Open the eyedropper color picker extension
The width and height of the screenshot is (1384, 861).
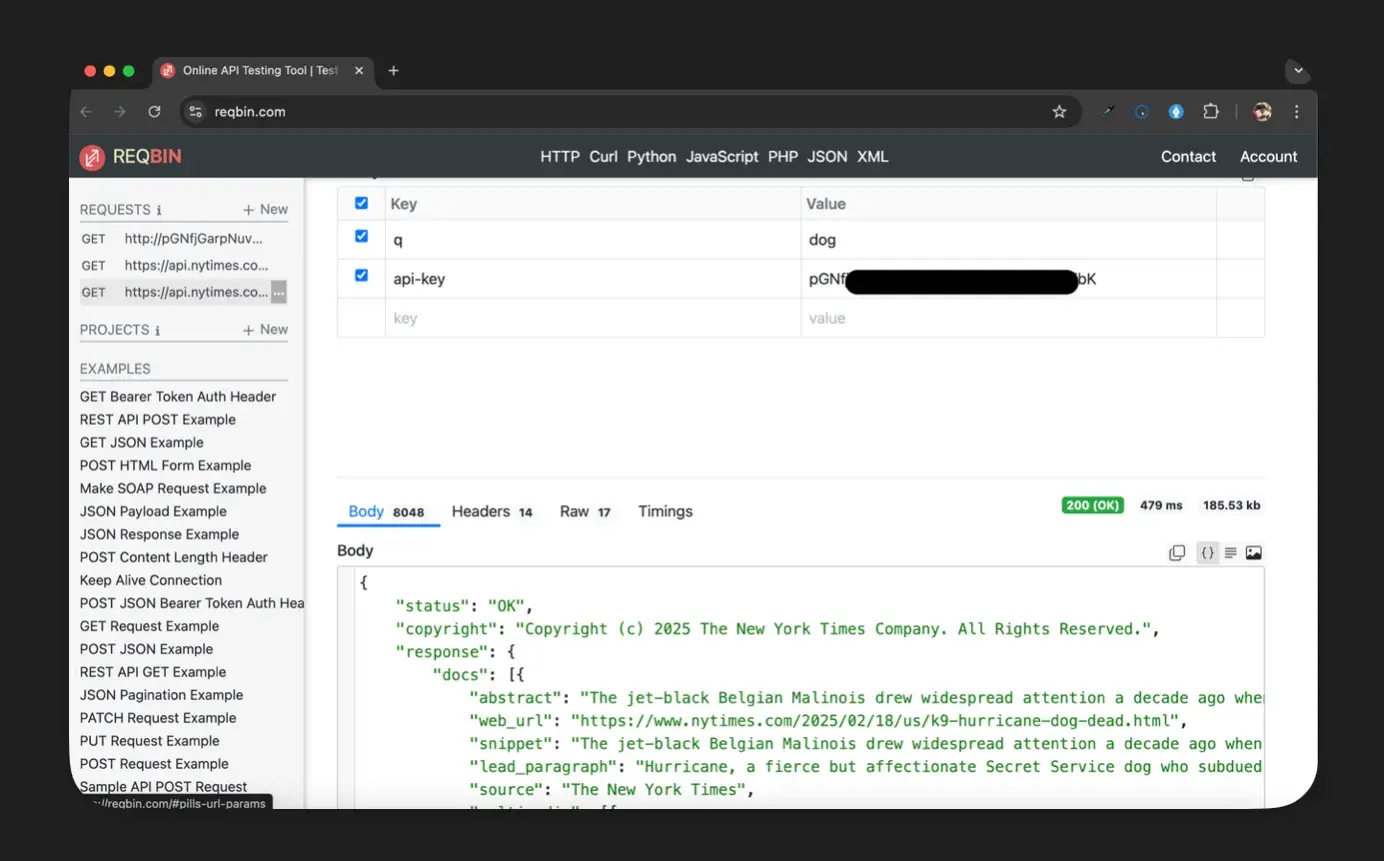coord(1108,112)
